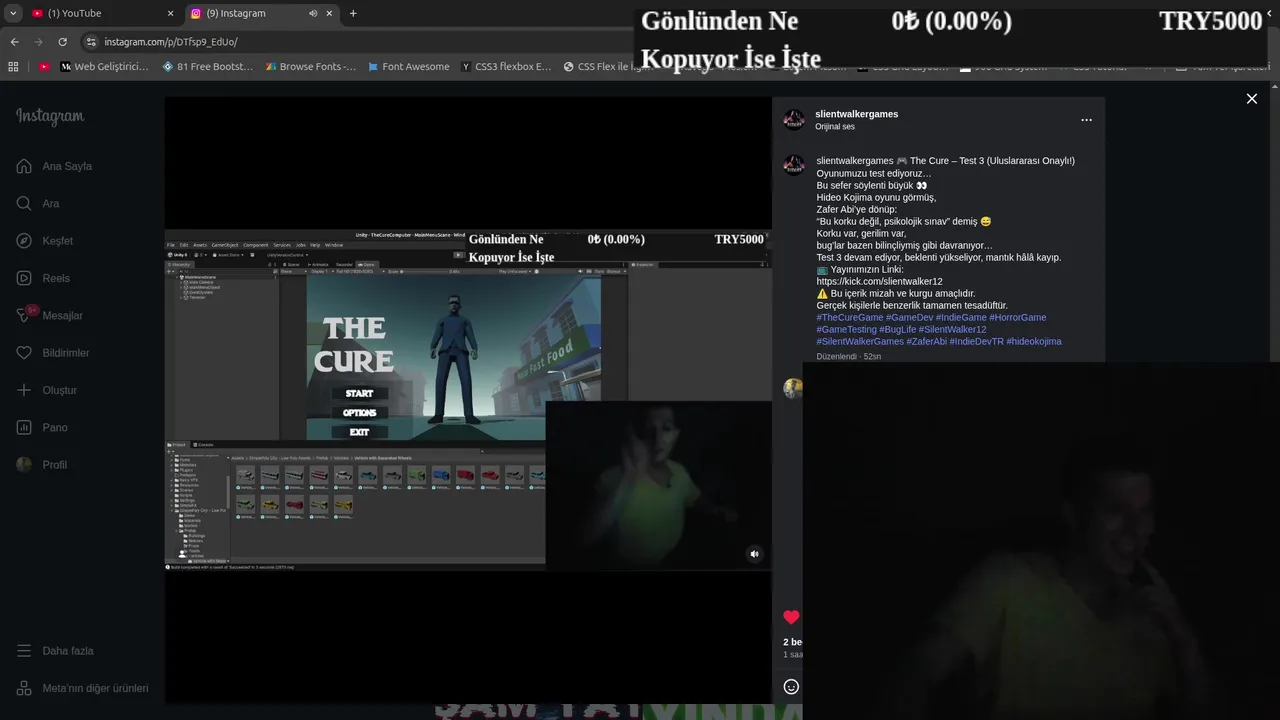1280x720 pixels.
Task: Open Ara search in the sidebar
Action: click(38, 203)
